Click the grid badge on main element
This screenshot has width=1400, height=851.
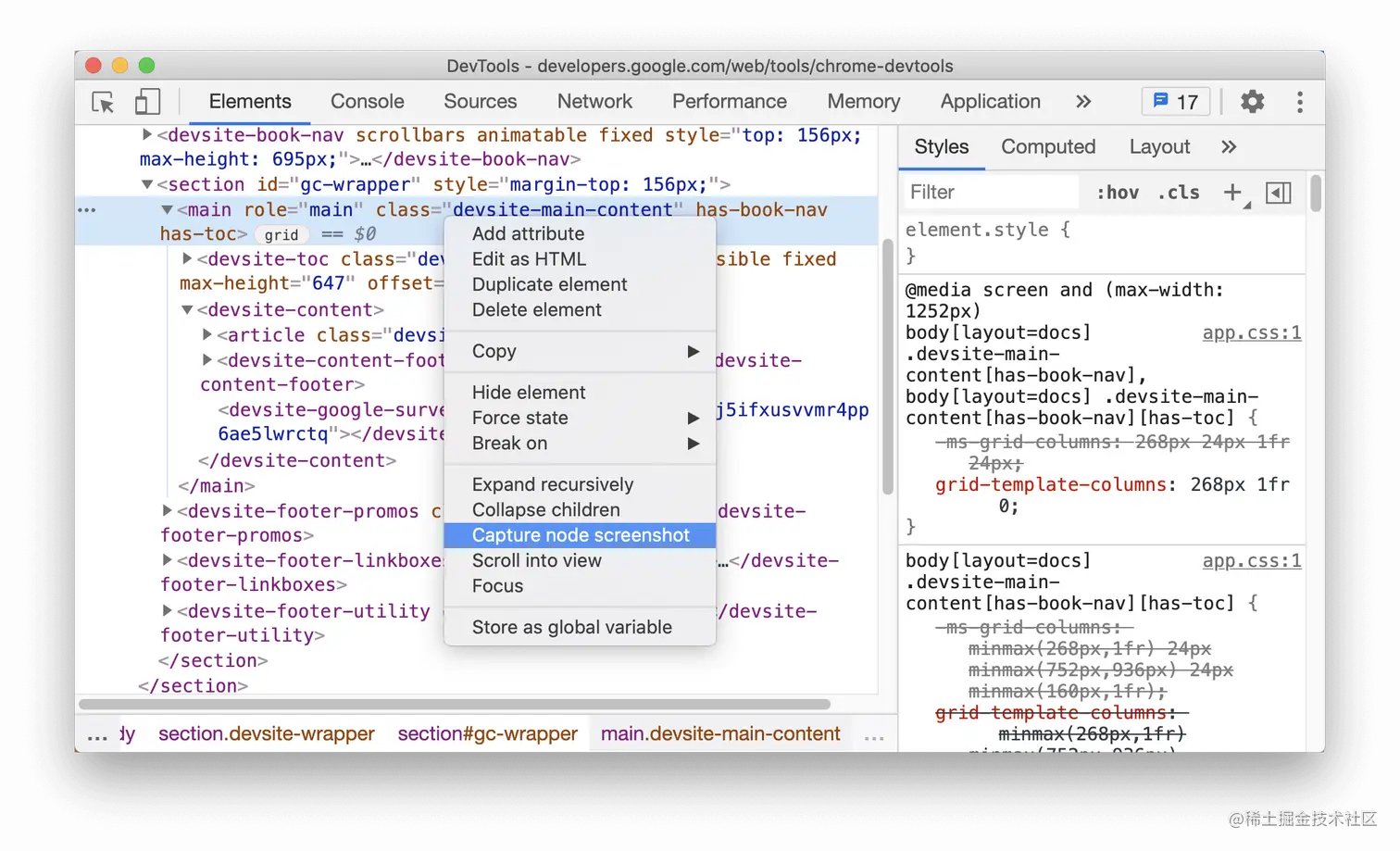pos(281,235)
